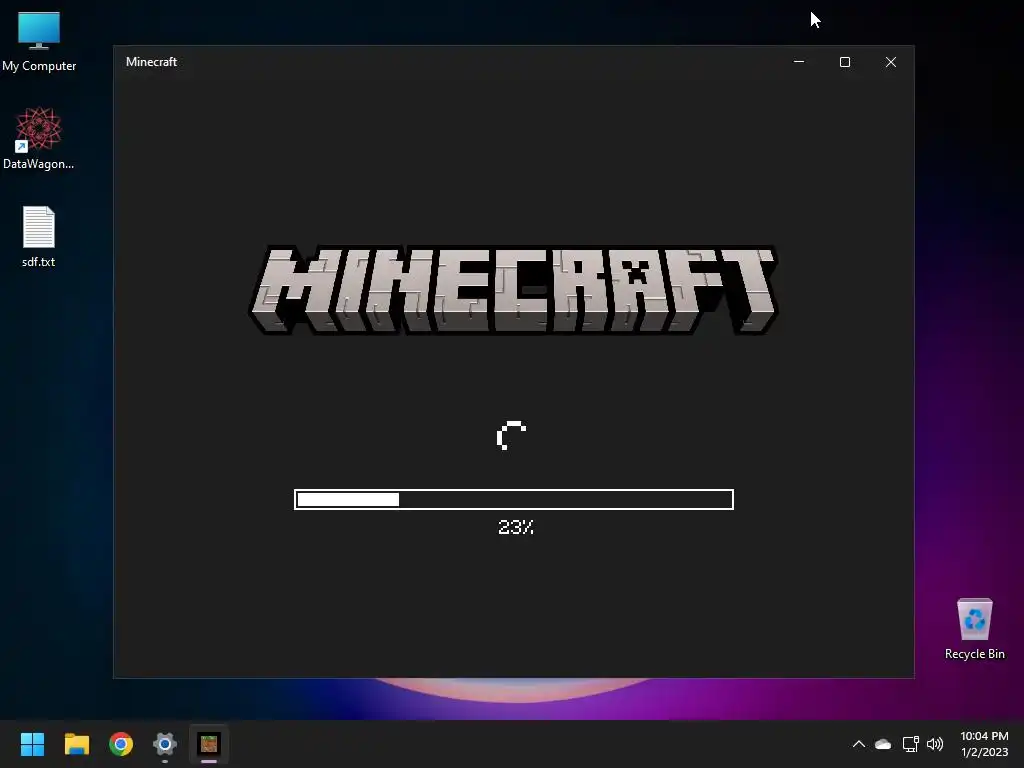Viewport: 1024px width, 768px height.
Task: Click the Minecraft logo image
Action: pyautogui.click(x=514, y=290)
